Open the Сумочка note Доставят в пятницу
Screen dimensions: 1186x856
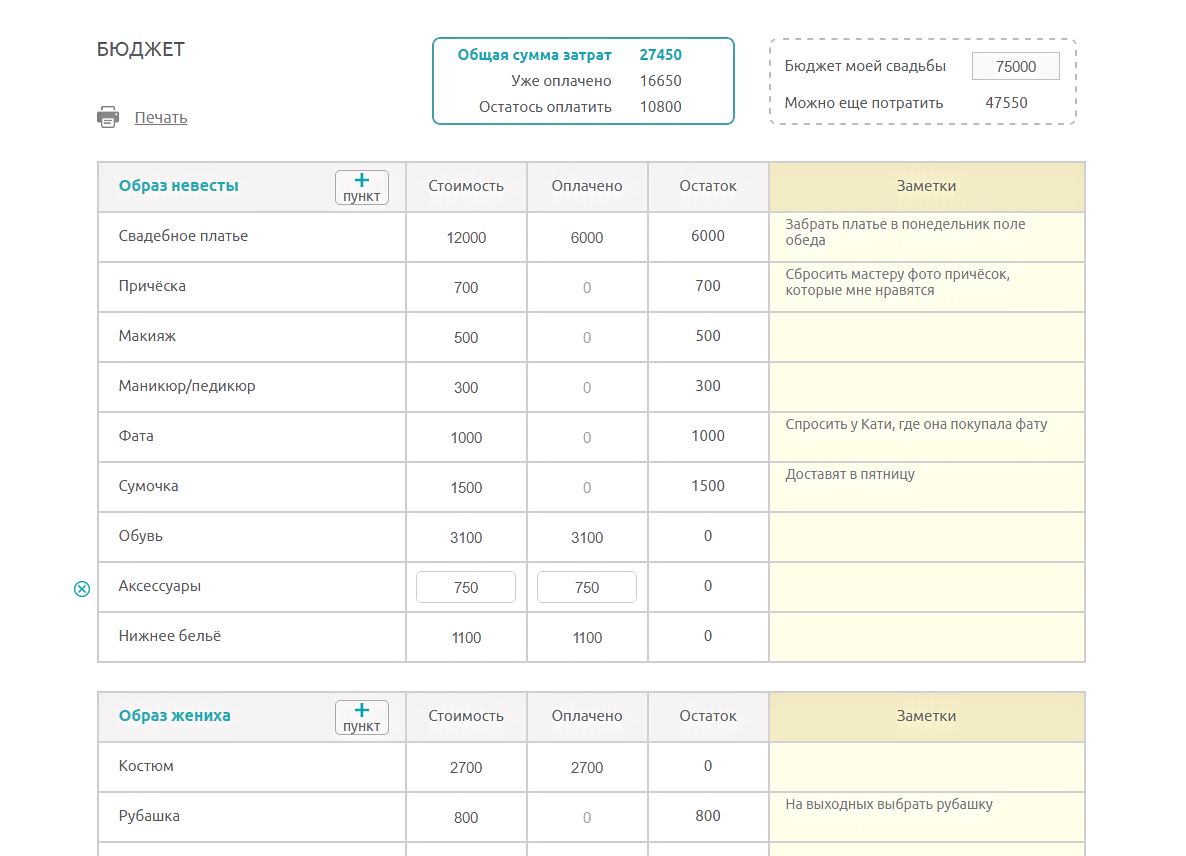(x=927, y=486)
